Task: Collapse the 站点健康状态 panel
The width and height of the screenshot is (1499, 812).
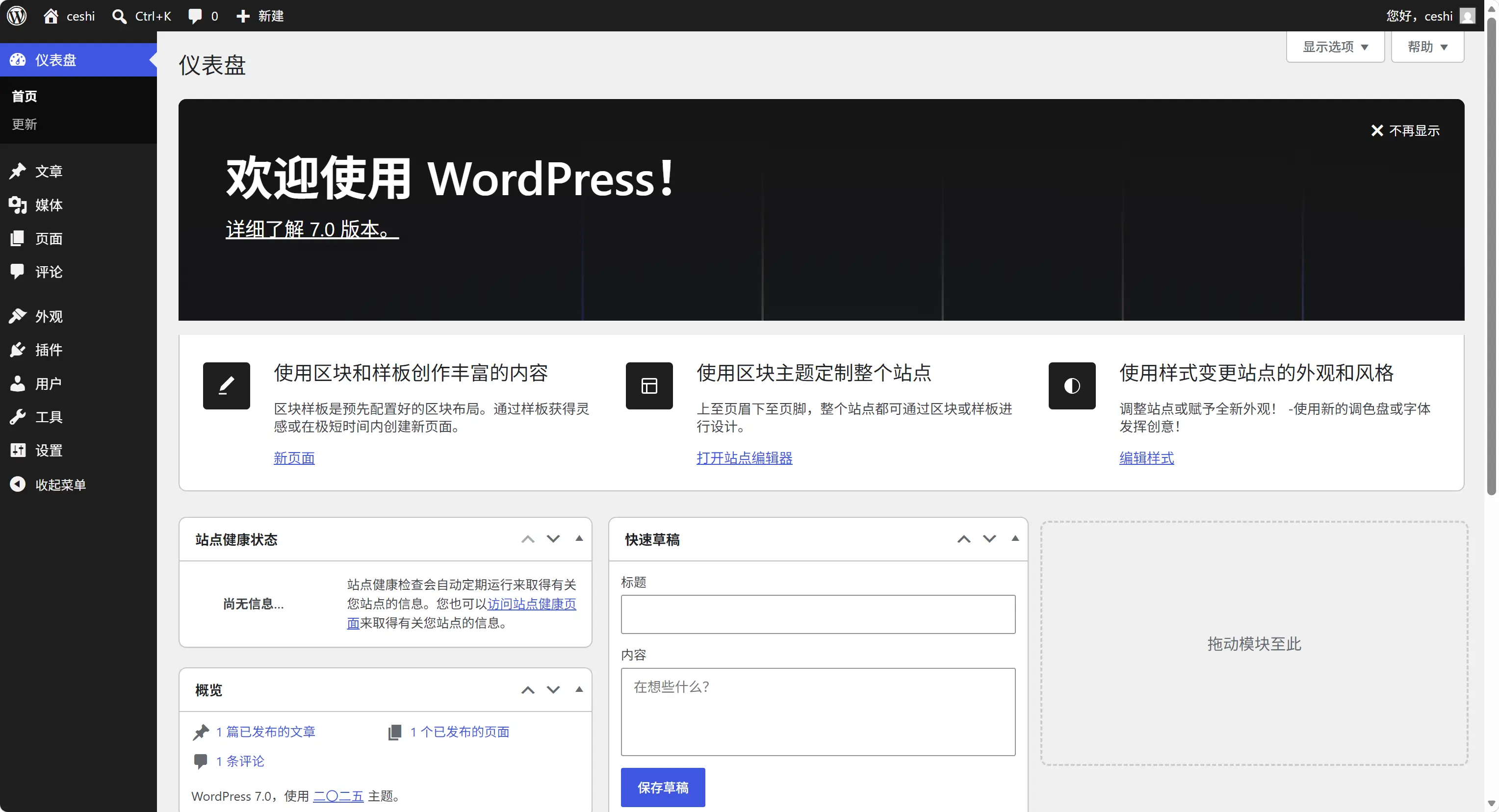Action: pos(579,538)
